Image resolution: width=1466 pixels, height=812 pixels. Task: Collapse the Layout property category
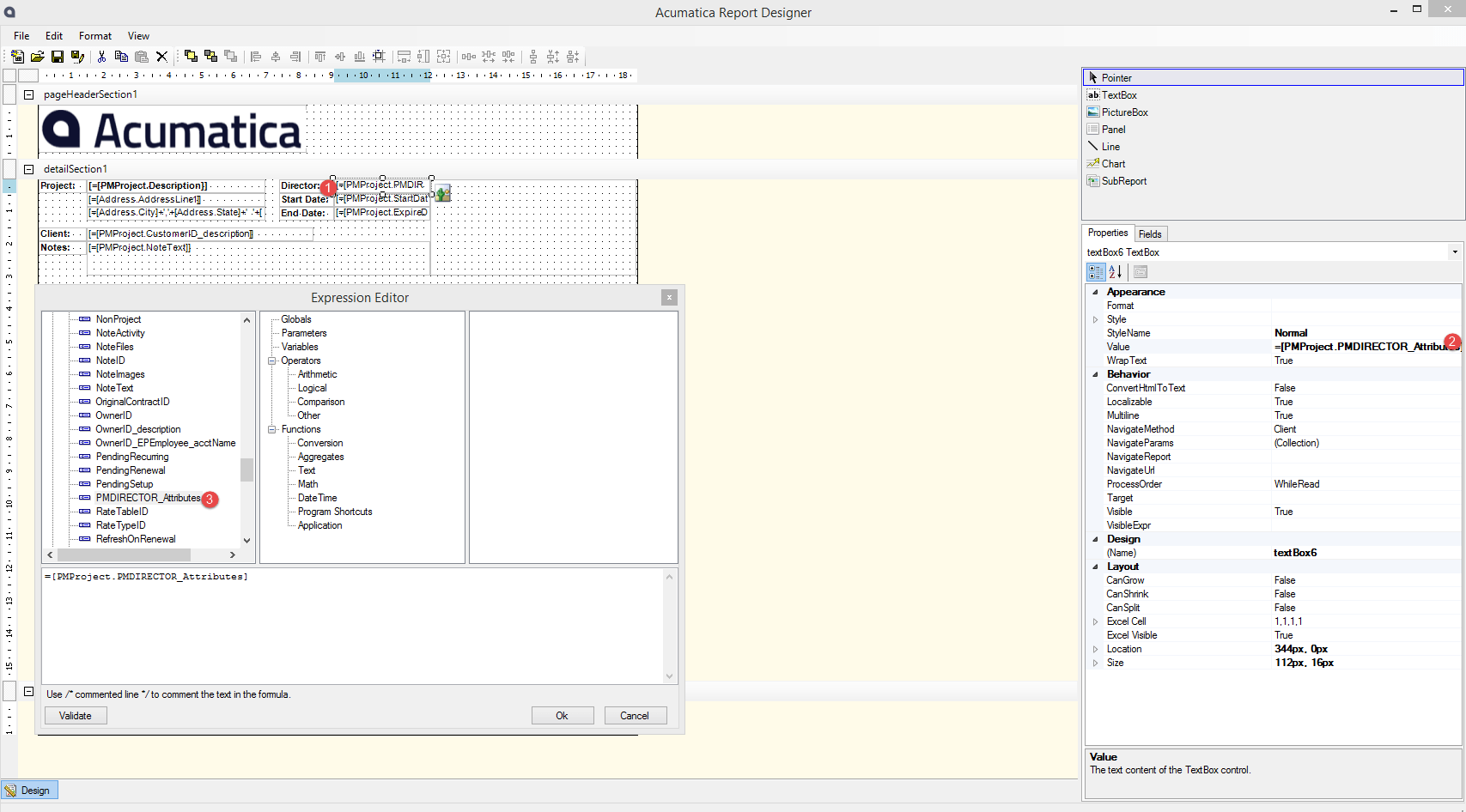click(1095, 567)
